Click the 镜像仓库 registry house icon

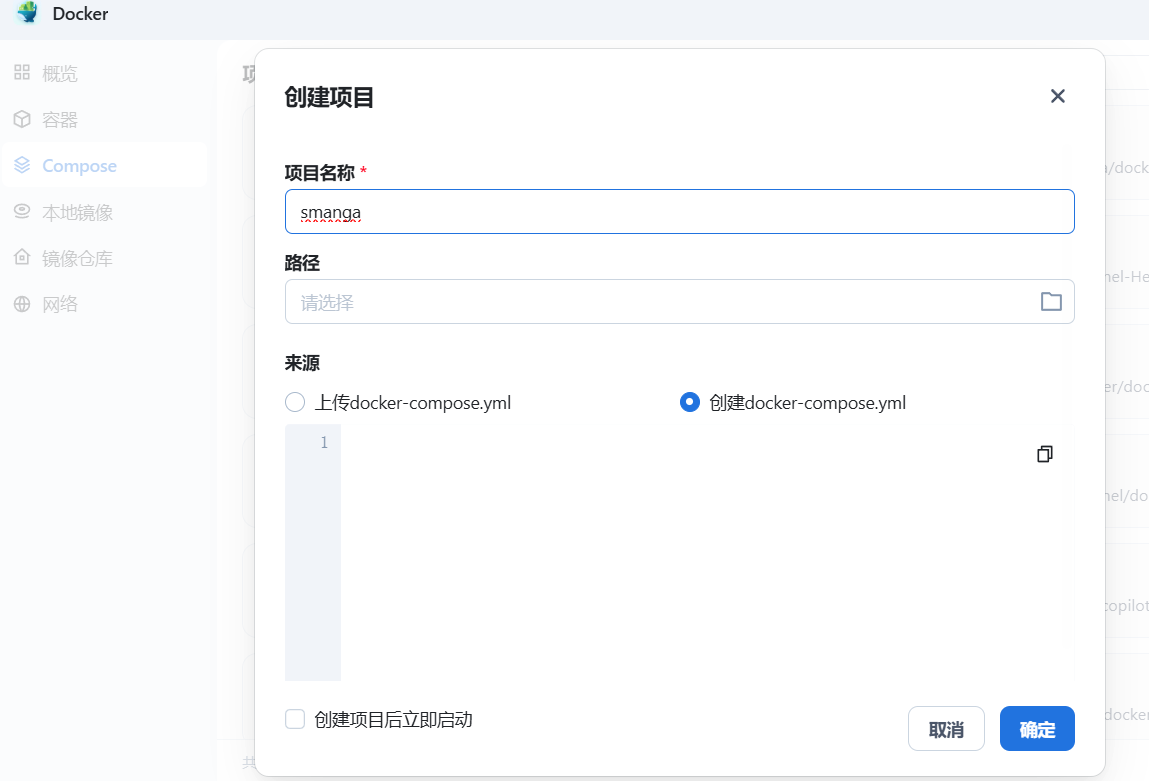point(22,258)
